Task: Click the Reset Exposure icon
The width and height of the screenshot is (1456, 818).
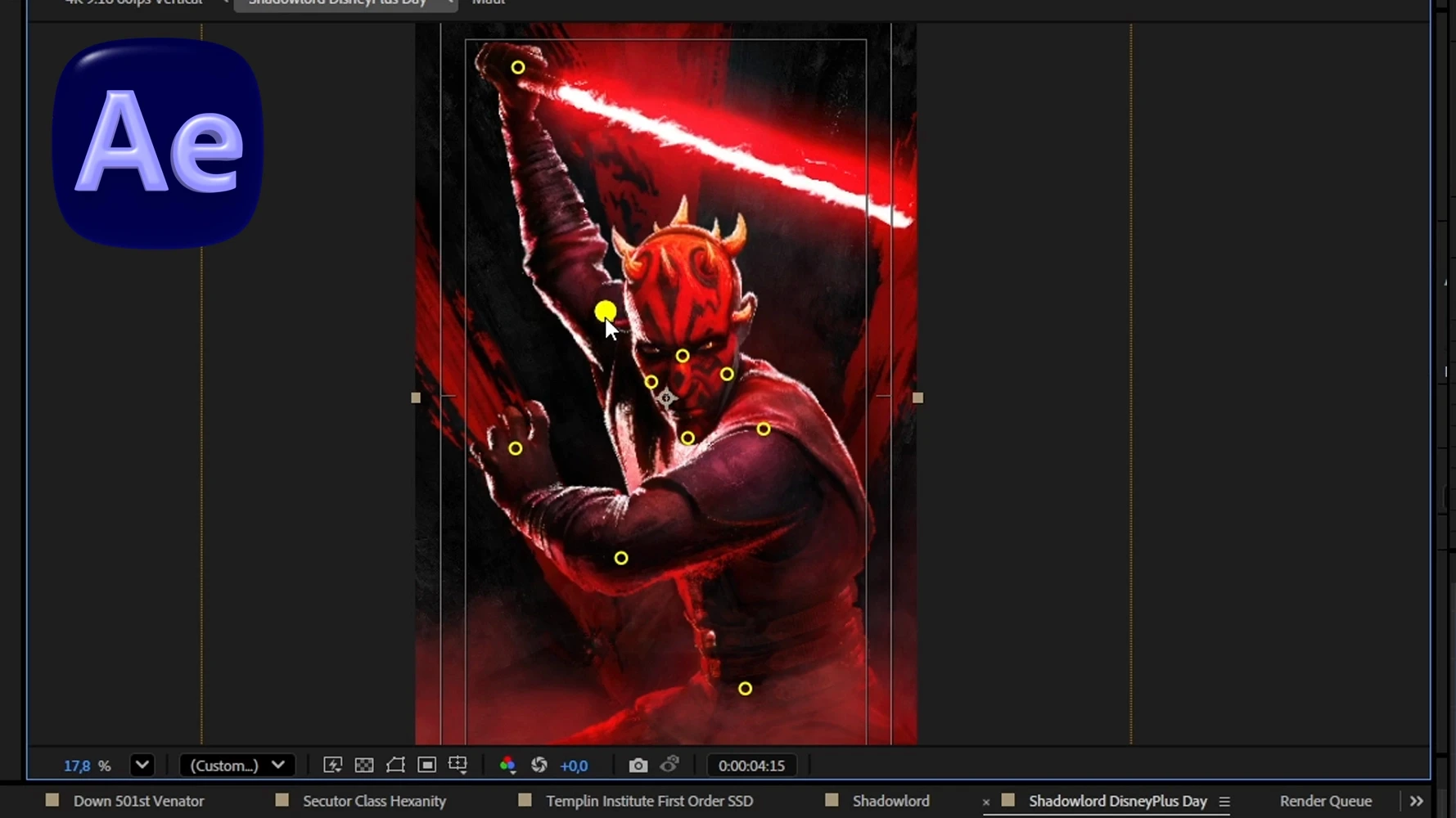Action: [539, 765]
